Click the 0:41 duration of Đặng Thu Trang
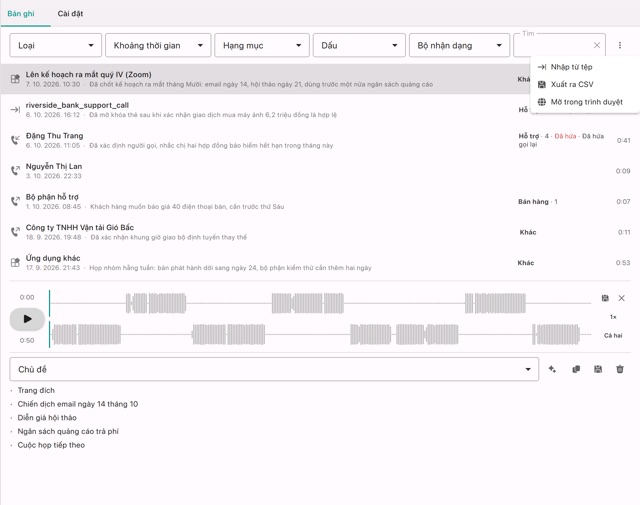 click(623, 140)
